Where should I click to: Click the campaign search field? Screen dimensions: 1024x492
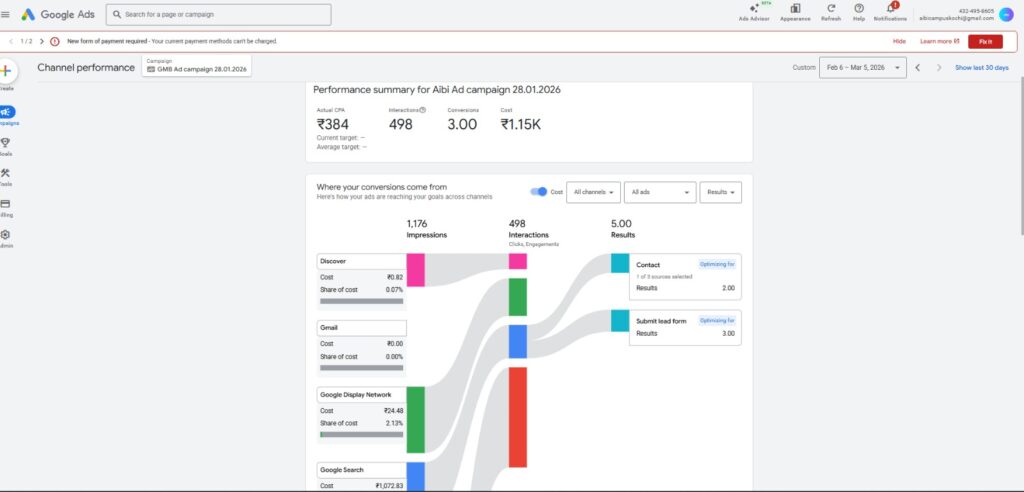218,15
